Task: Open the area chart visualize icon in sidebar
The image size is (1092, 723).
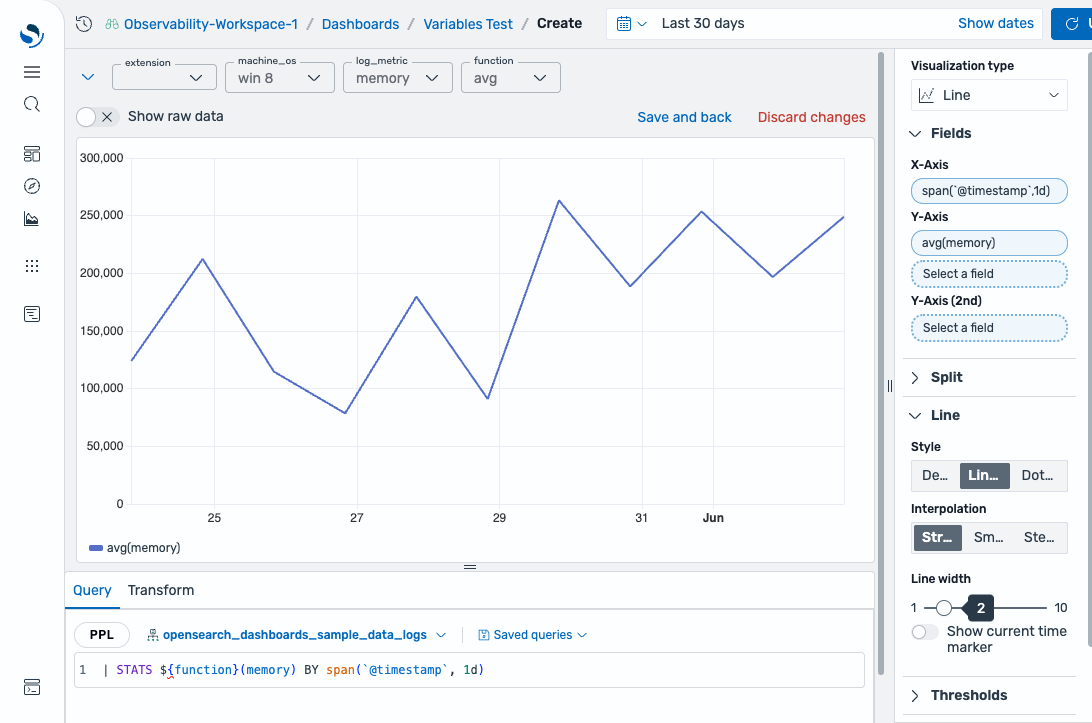Action: pyautogui.click(x=32, y=219)
